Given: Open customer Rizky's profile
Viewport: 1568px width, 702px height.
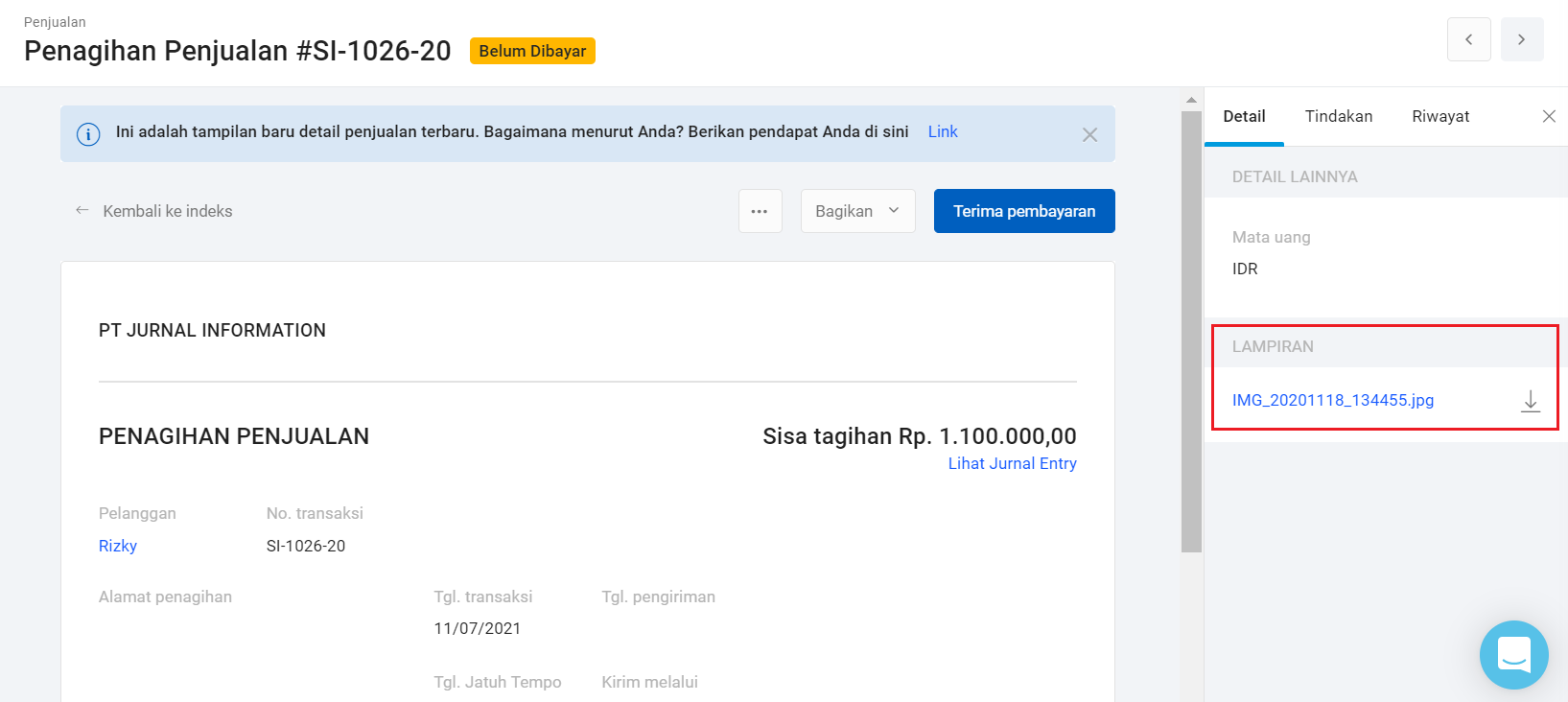Looking at the screenshot, I should (118, 546).
